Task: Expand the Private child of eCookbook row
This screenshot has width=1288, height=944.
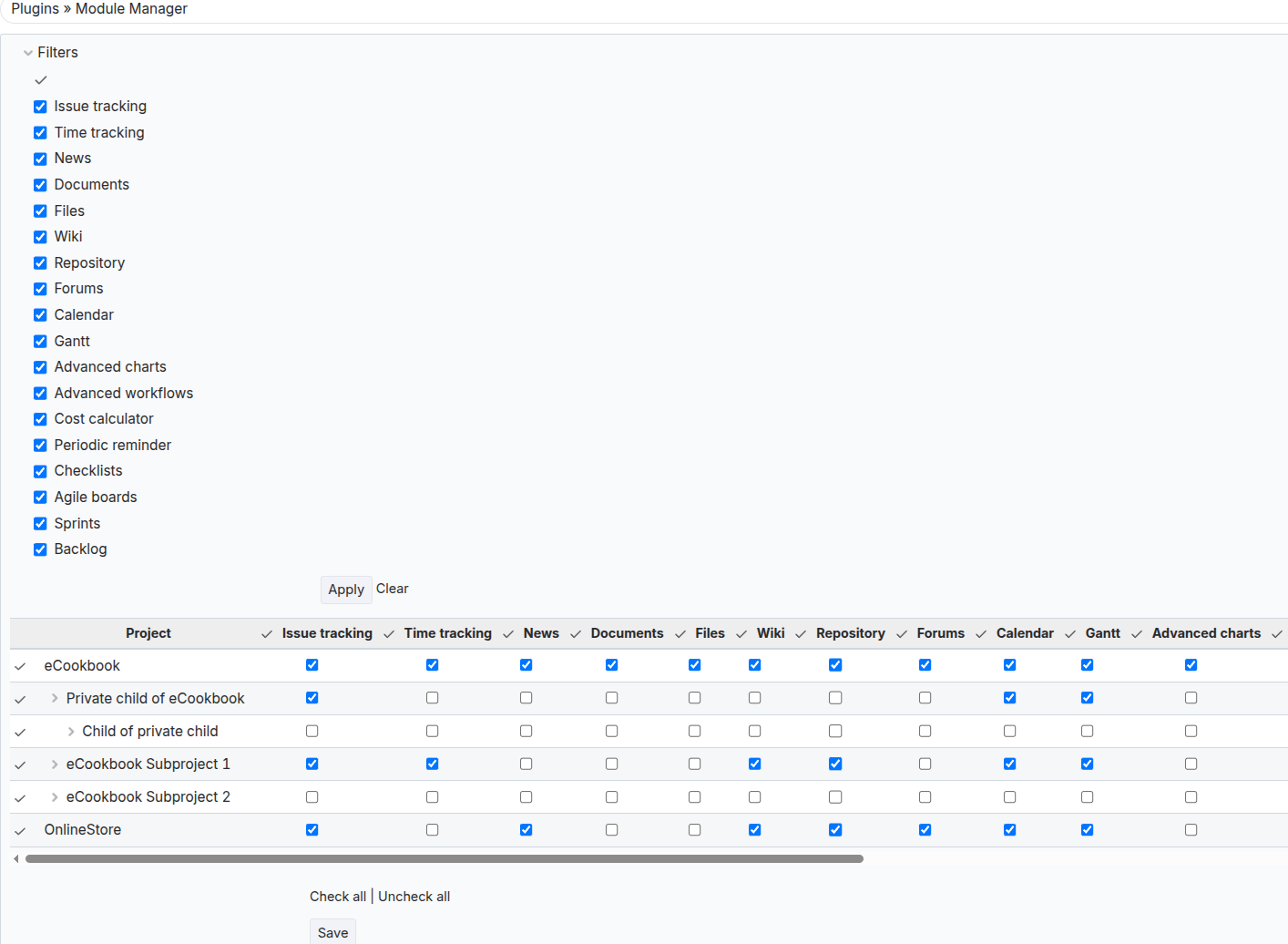Action: point(55,699)
